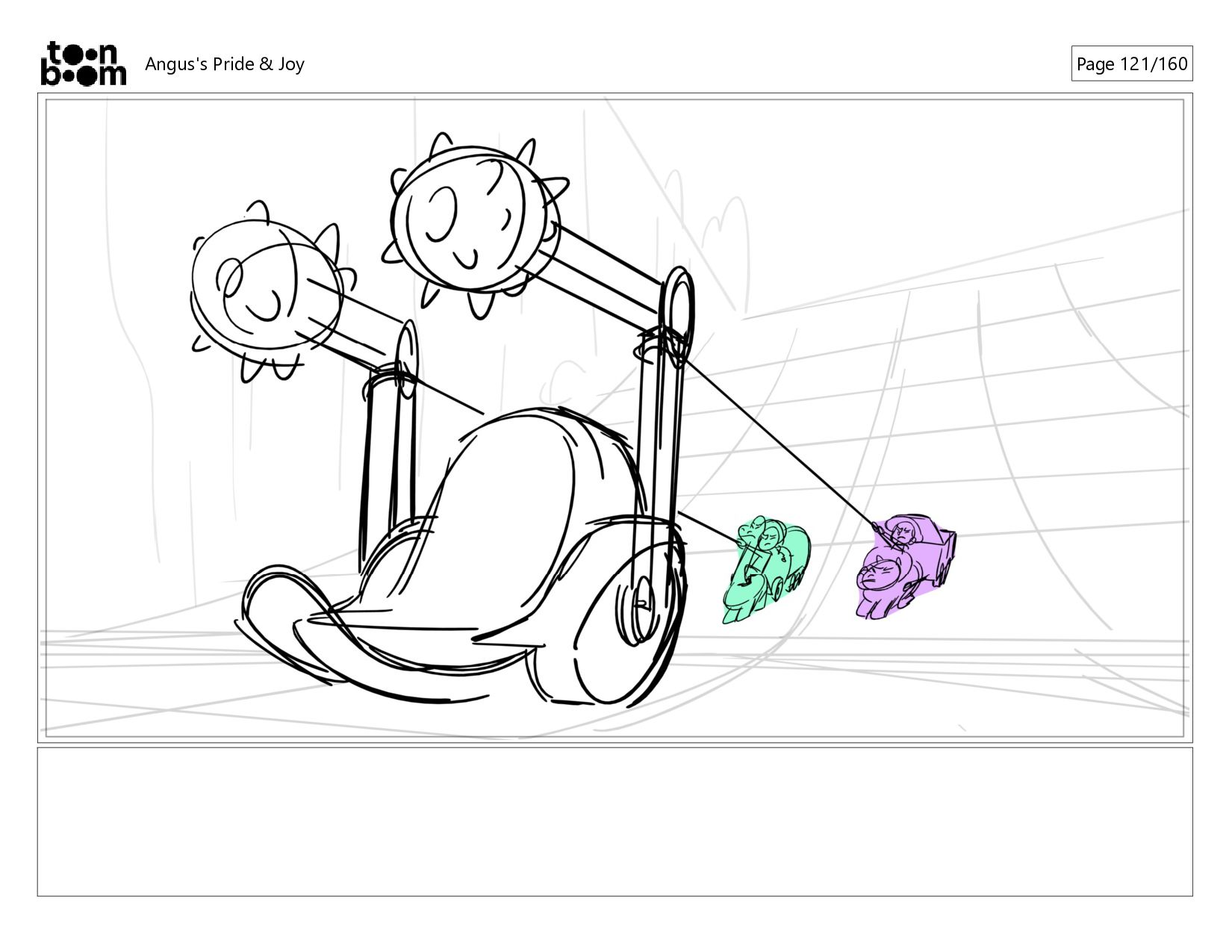Click the Toon Boom logo

pos(83,63)
